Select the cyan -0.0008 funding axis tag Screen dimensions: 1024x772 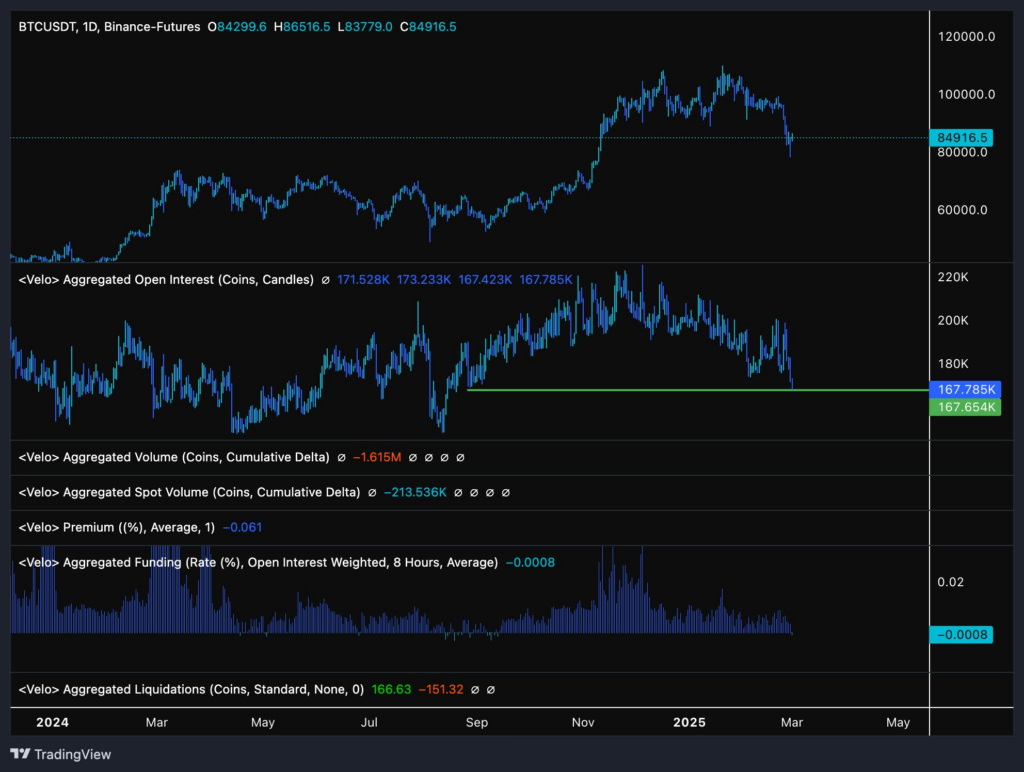pos(961,635)
